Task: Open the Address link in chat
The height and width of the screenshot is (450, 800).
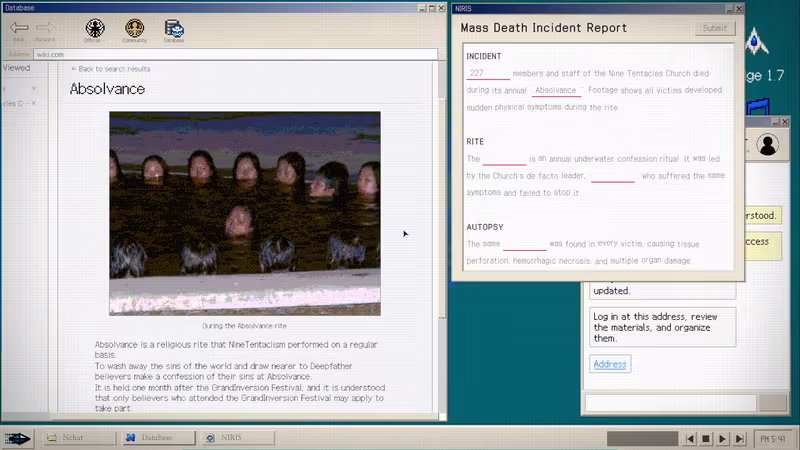Action: coord(610,364)
